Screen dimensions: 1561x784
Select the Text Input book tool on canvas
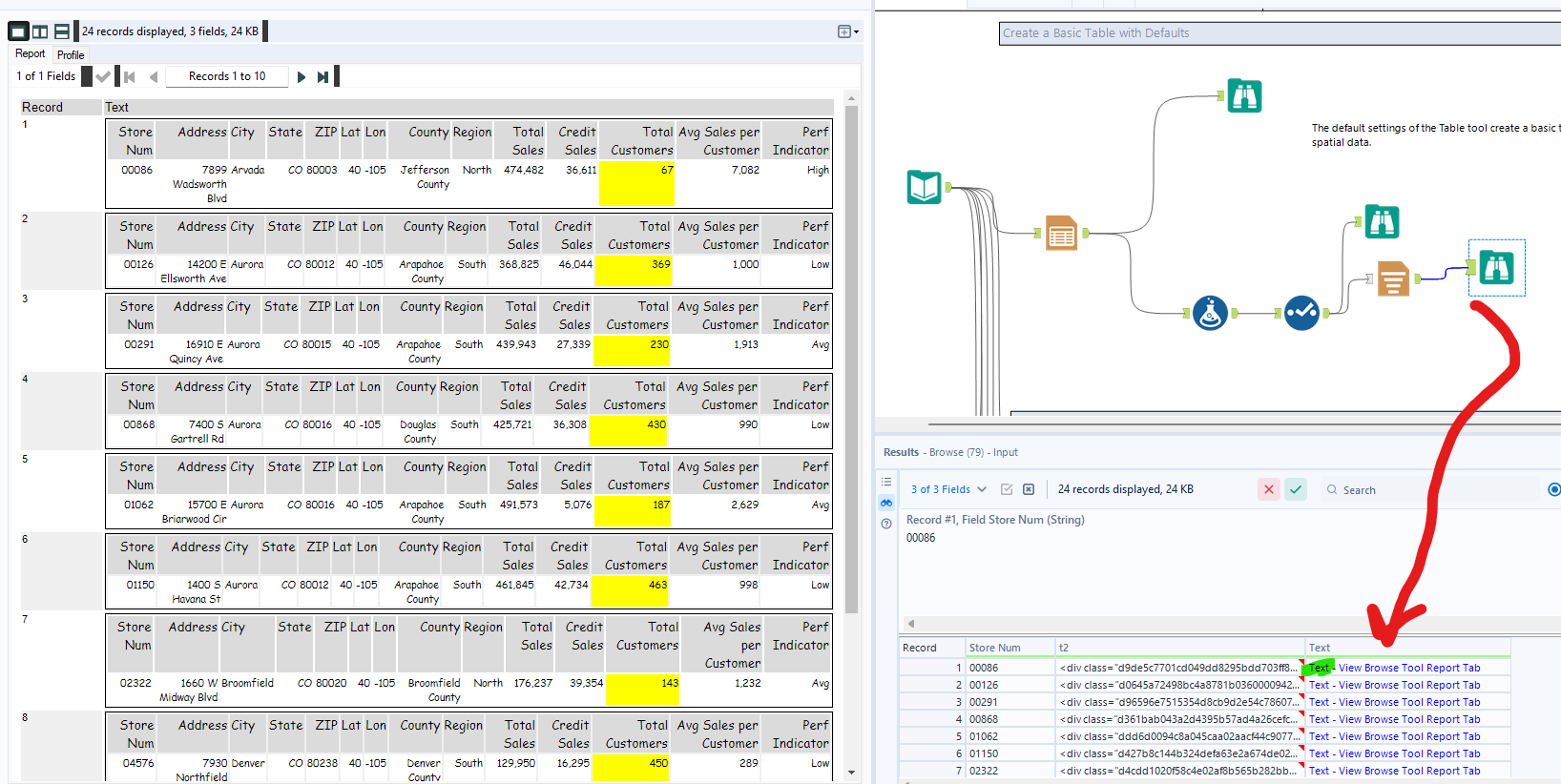[x=924, y=187]
